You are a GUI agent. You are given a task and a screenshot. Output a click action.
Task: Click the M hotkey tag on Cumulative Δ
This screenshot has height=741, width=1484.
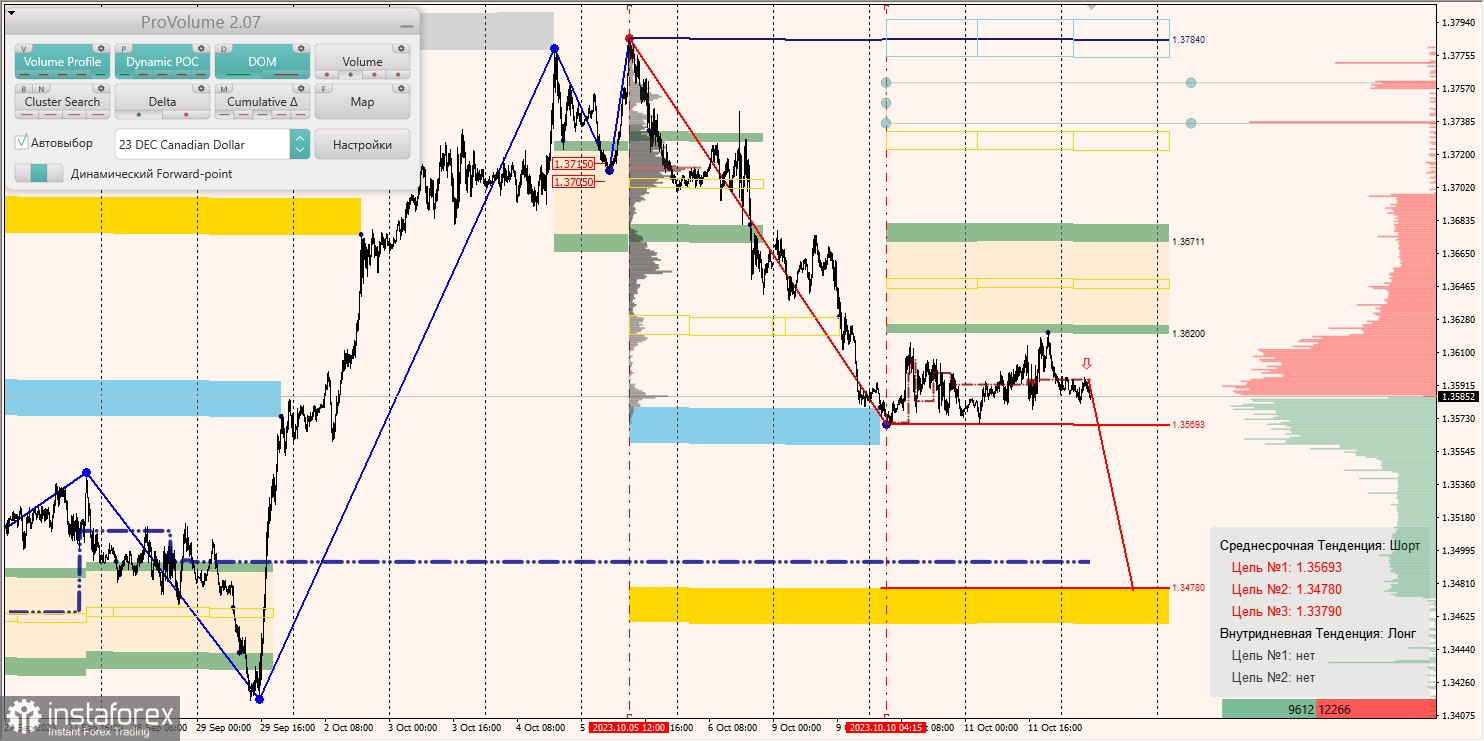click(225, 88)
